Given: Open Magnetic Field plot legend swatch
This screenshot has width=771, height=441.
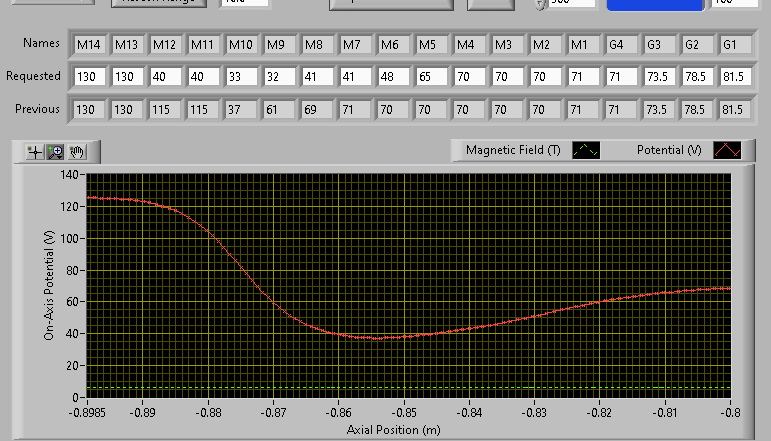Looking at the screenshot, I should (x=586, y=150).
